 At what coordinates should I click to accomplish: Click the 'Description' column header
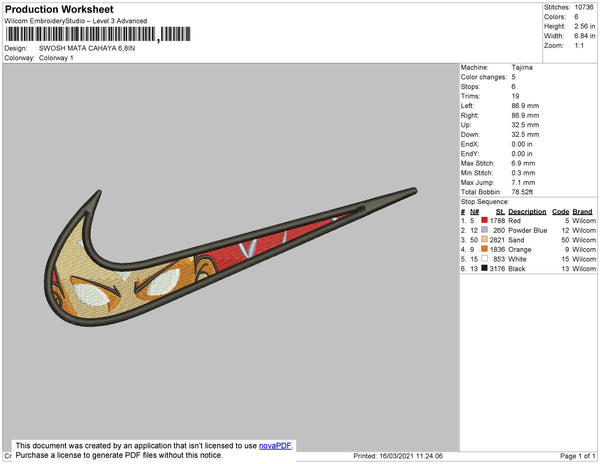tap(527, 212)
